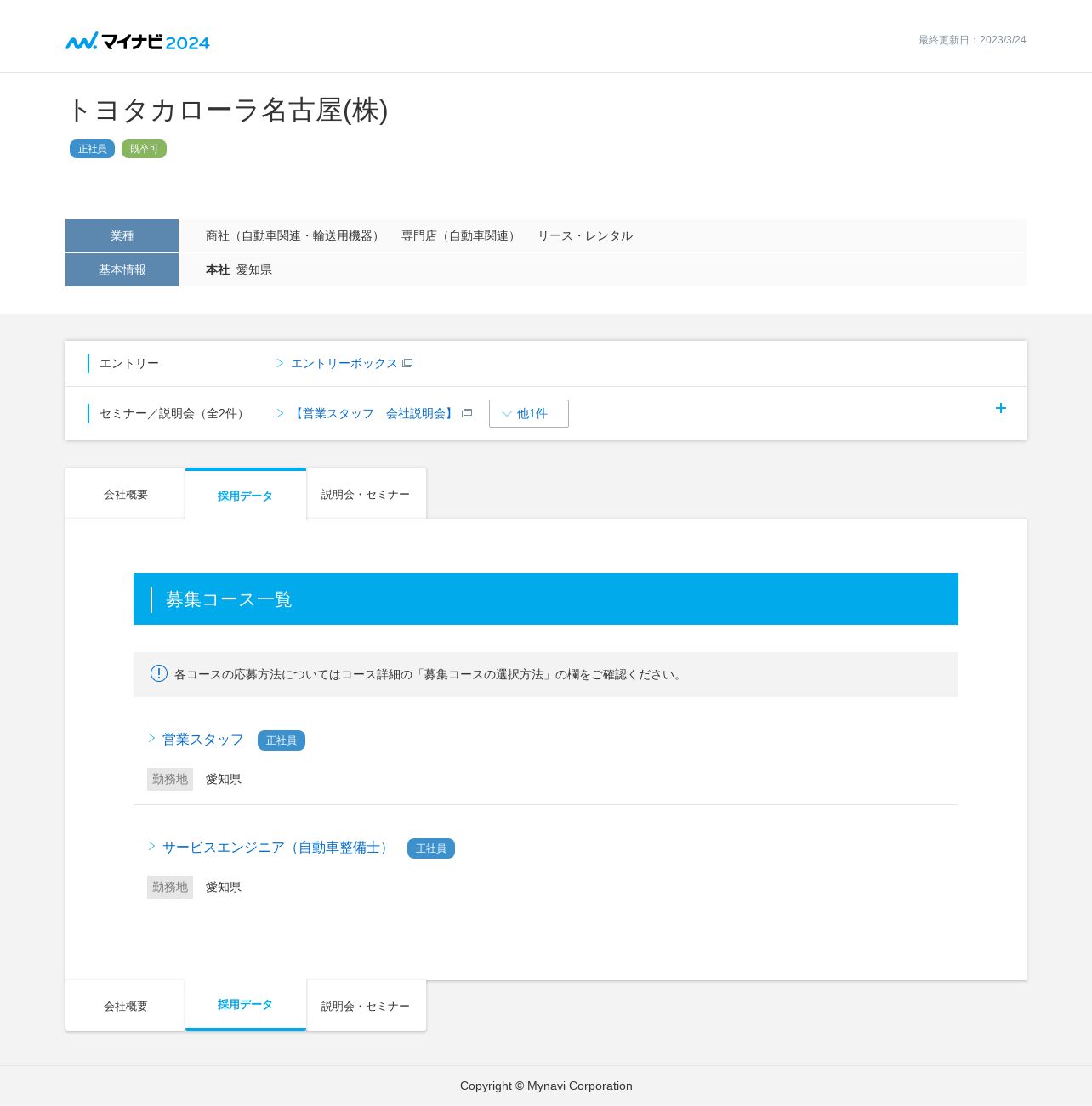Switch to top 会社概要 tab
This screenshot has height=1106, width=1092.
126,494
